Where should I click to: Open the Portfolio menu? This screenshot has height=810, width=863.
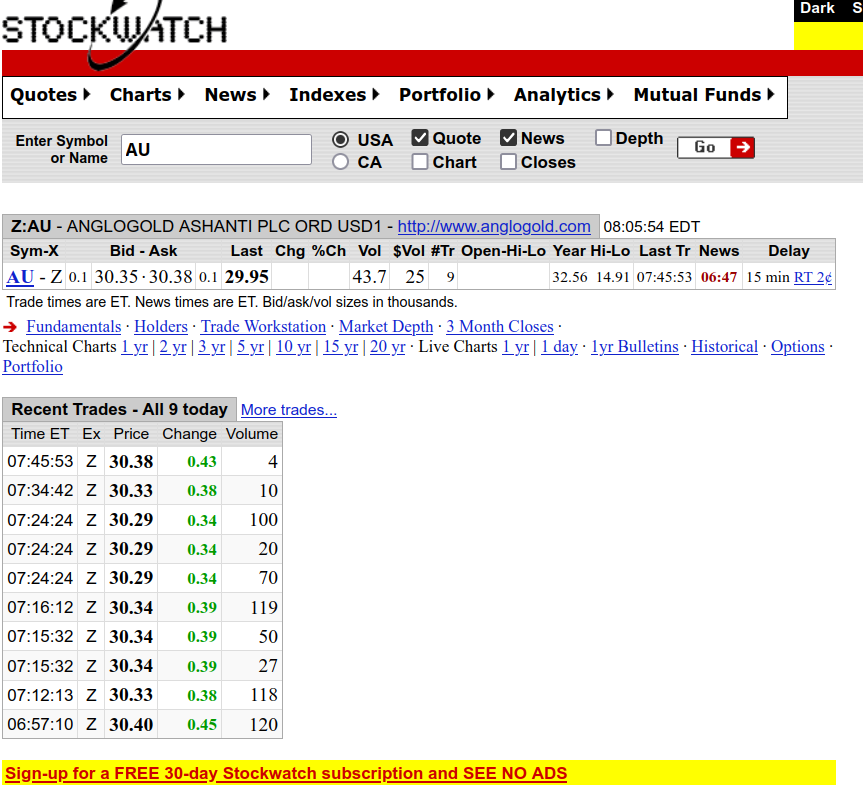click(447, 95)
